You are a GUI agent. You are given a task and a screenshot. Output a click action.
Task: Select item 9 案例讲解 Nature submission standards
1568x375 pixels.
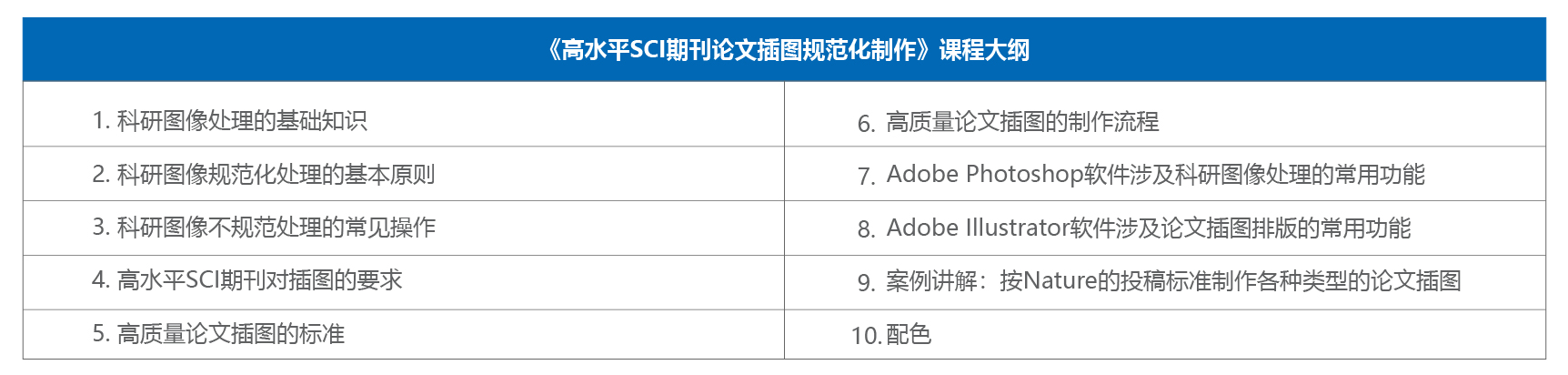(1165, 282)
